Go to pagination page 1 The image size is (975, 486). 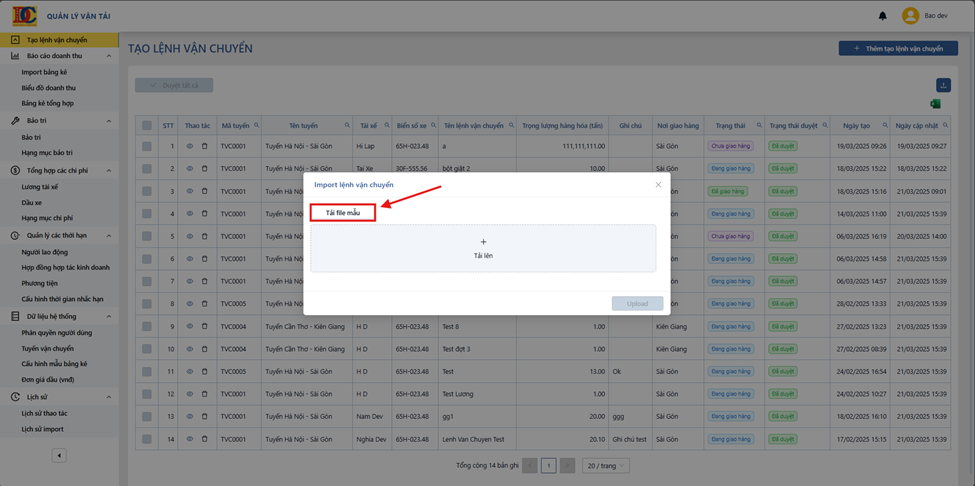pos(548,465)
